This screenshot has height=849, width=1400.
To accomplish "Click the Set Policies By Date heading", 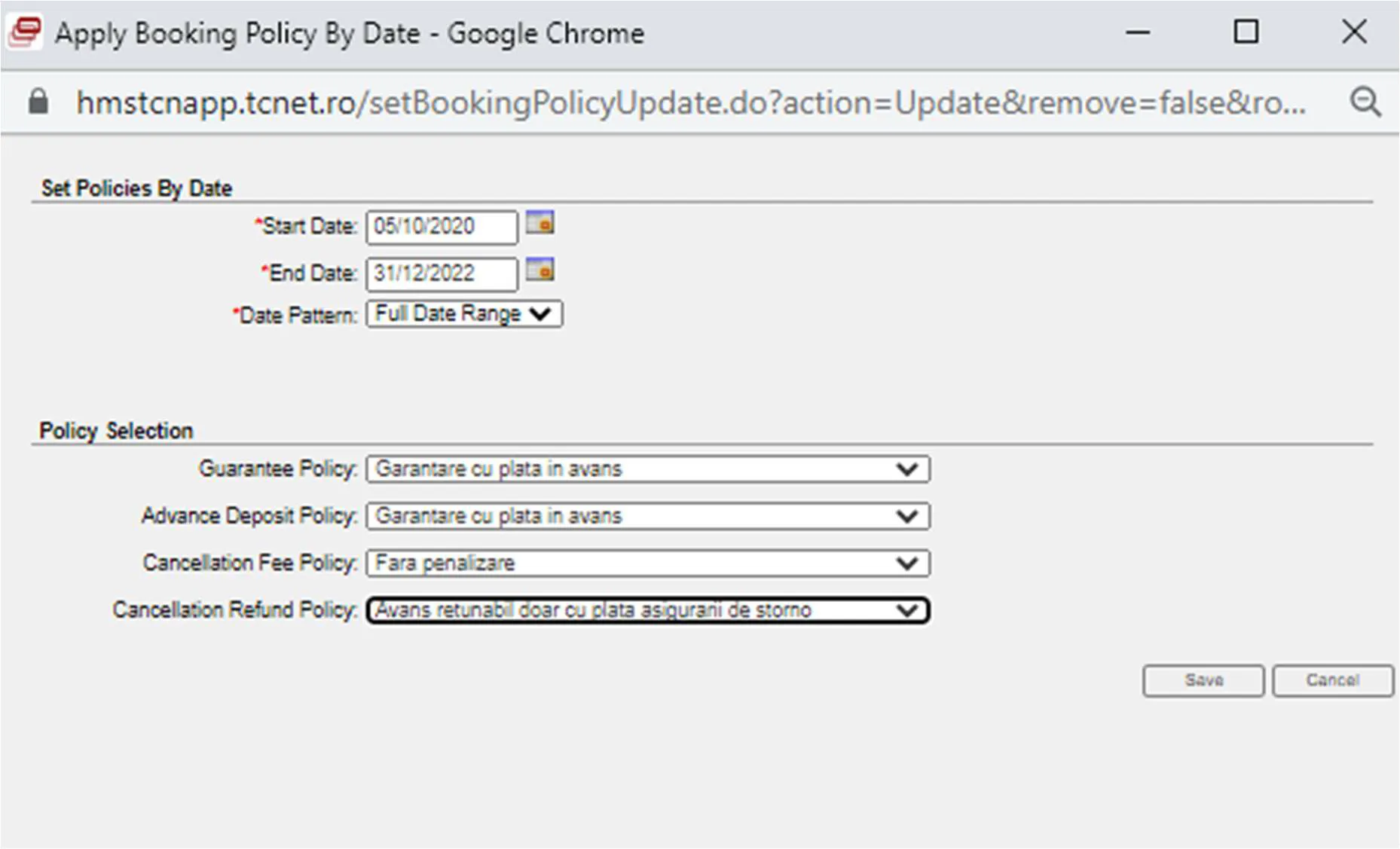I will tap(136, 188).
